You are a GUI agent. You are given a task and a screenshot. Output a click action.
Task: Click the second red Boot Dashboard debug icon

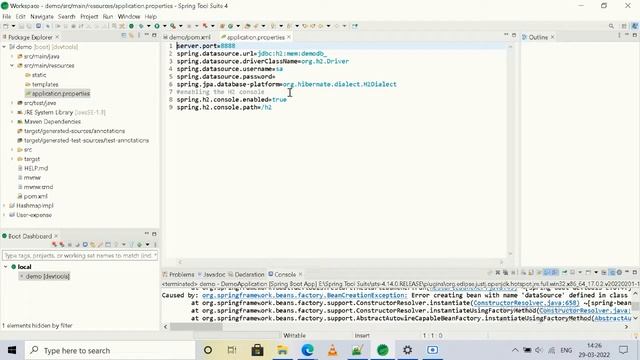pyautogui.click(x=62, y=245)
